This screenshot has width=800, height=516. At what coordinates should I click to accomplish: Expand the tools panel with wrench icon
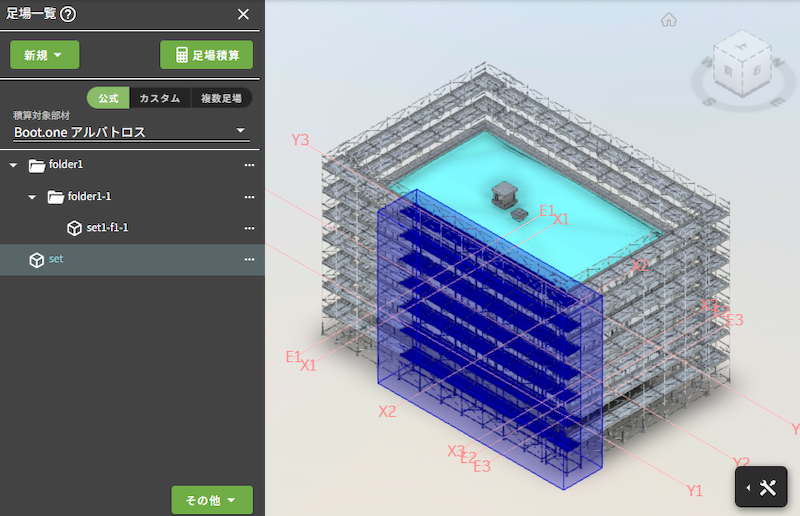pyautogui.click(x=767, y=488)
